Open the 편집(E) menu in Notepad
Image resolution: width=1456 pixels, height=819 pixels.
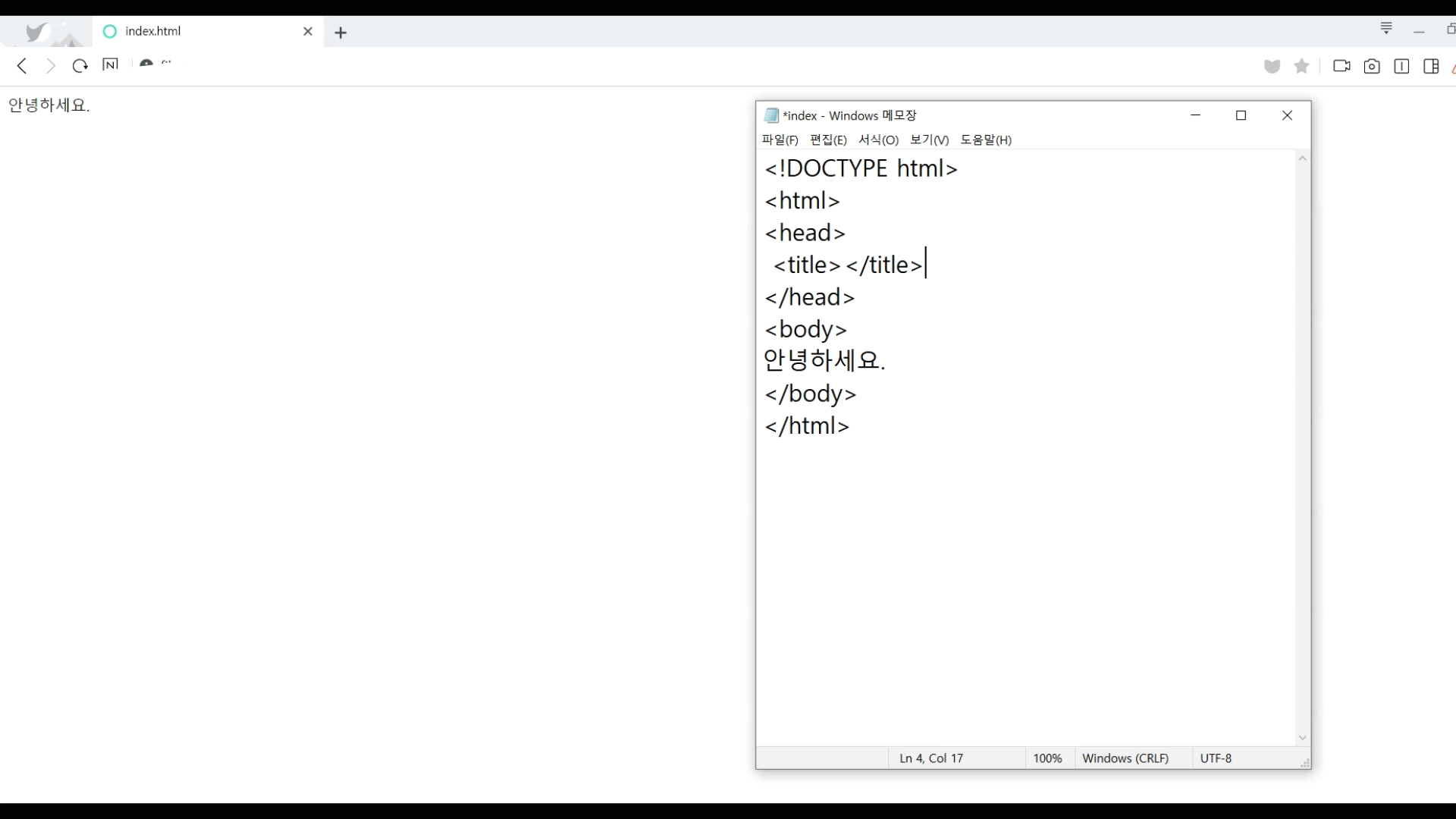click(828, 140)
